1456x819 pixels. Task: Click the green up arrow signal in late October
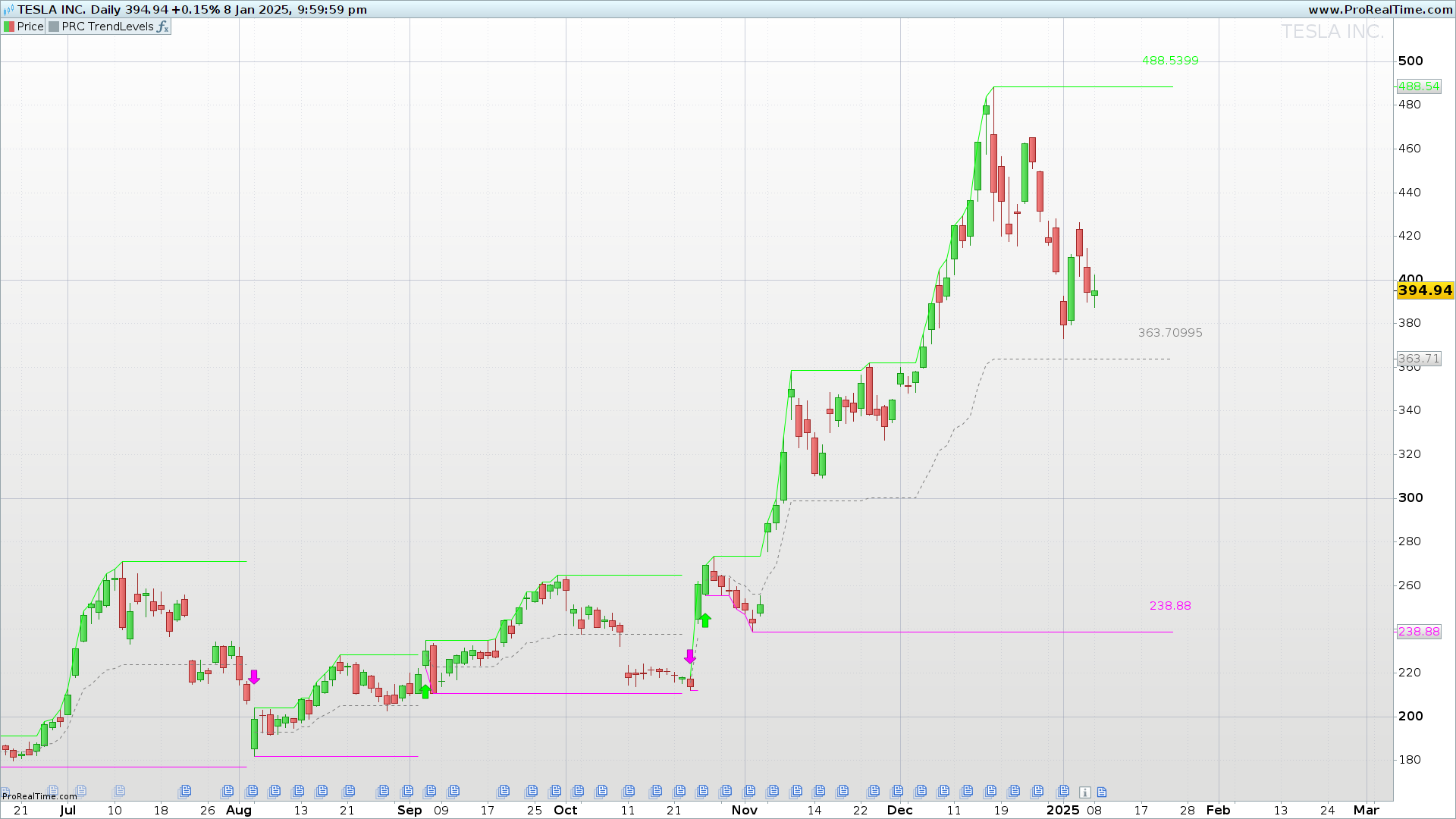(x=705, y=620)
